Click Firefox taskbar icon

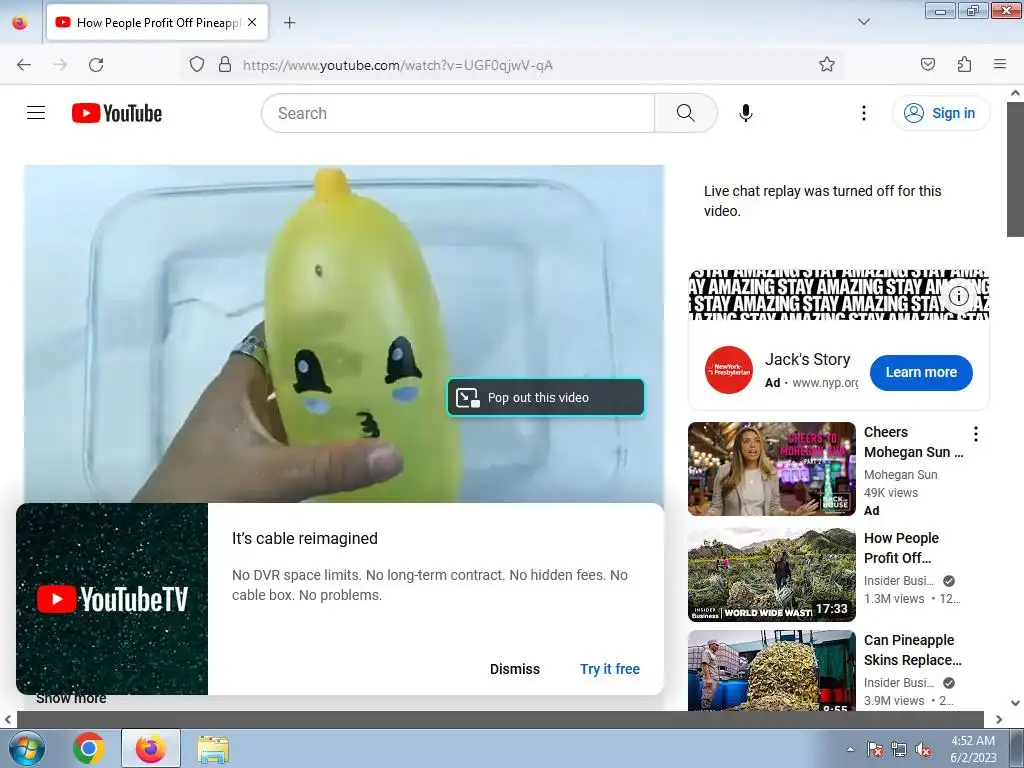pos(150,748)
